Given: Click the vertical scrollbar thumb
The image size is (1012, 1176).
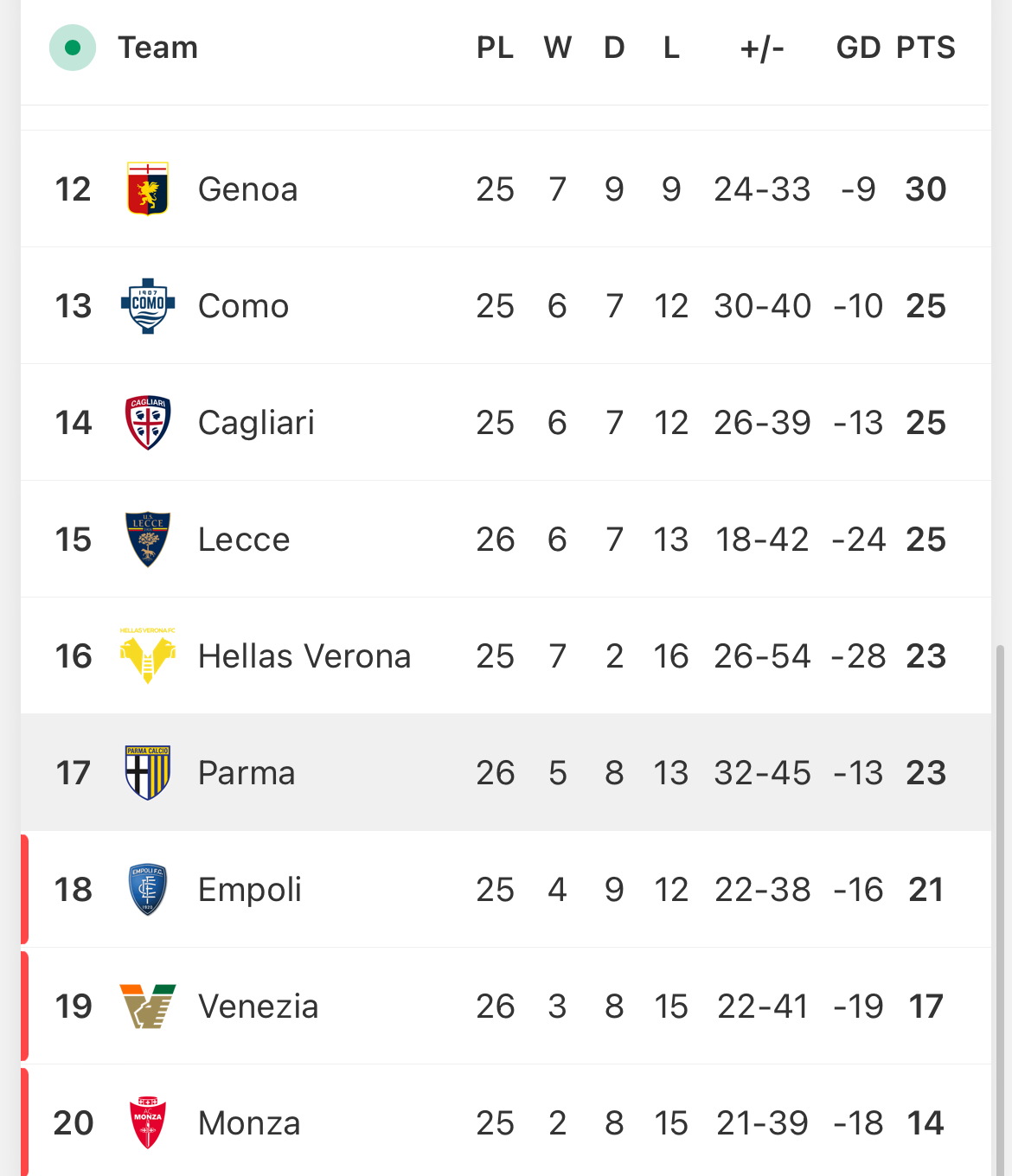Looking at the screenshot, I should pos(1001,908).
